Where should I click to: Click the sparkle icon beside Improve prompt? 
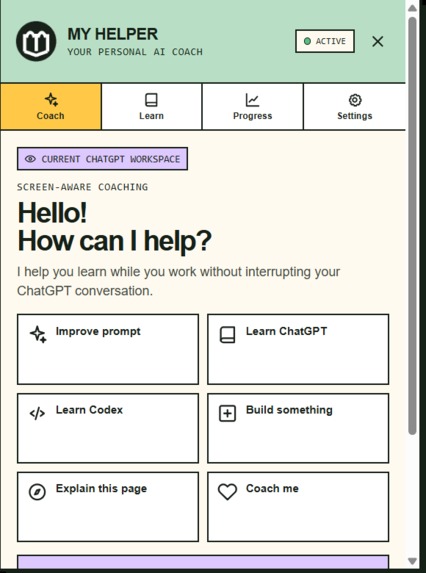point(38,334)
